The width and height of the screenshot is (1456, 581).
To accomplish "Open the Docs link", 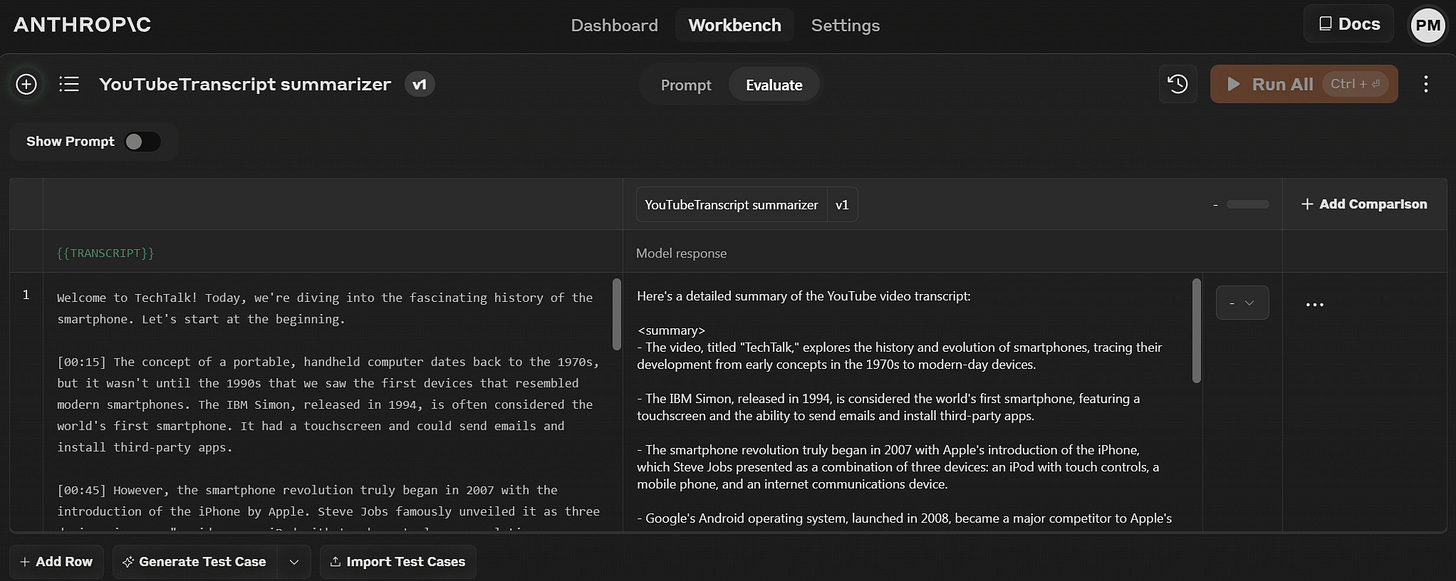I will point(1349,24).
